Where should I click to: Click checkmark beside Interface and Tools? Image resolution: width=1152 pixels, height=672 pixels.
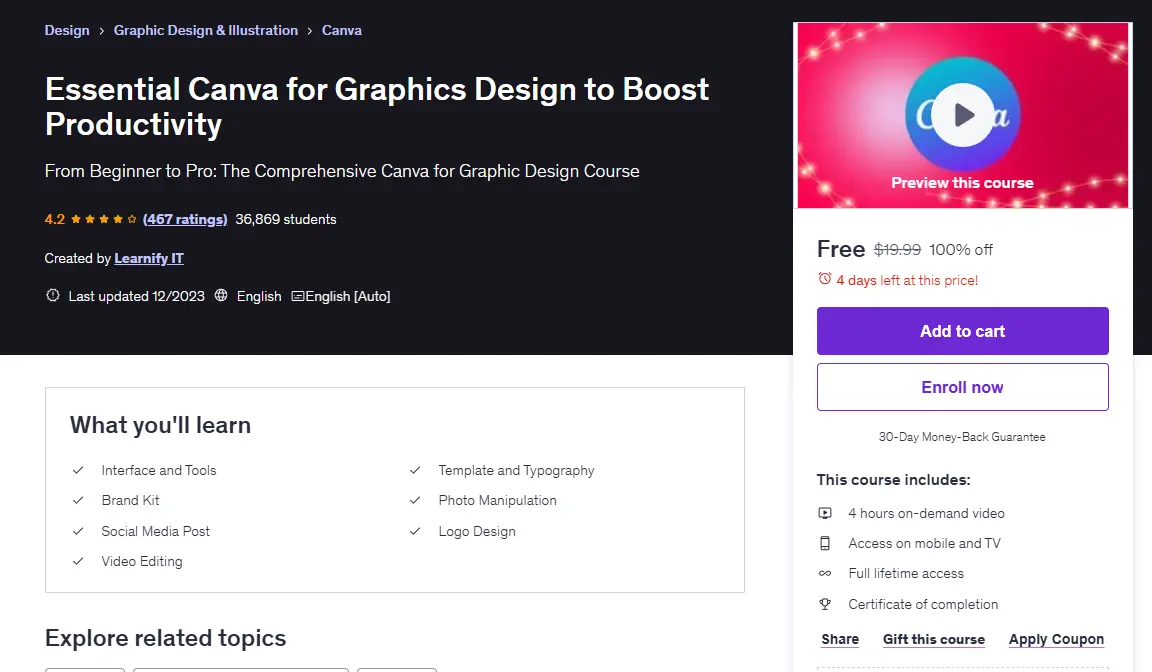(78, 470)
